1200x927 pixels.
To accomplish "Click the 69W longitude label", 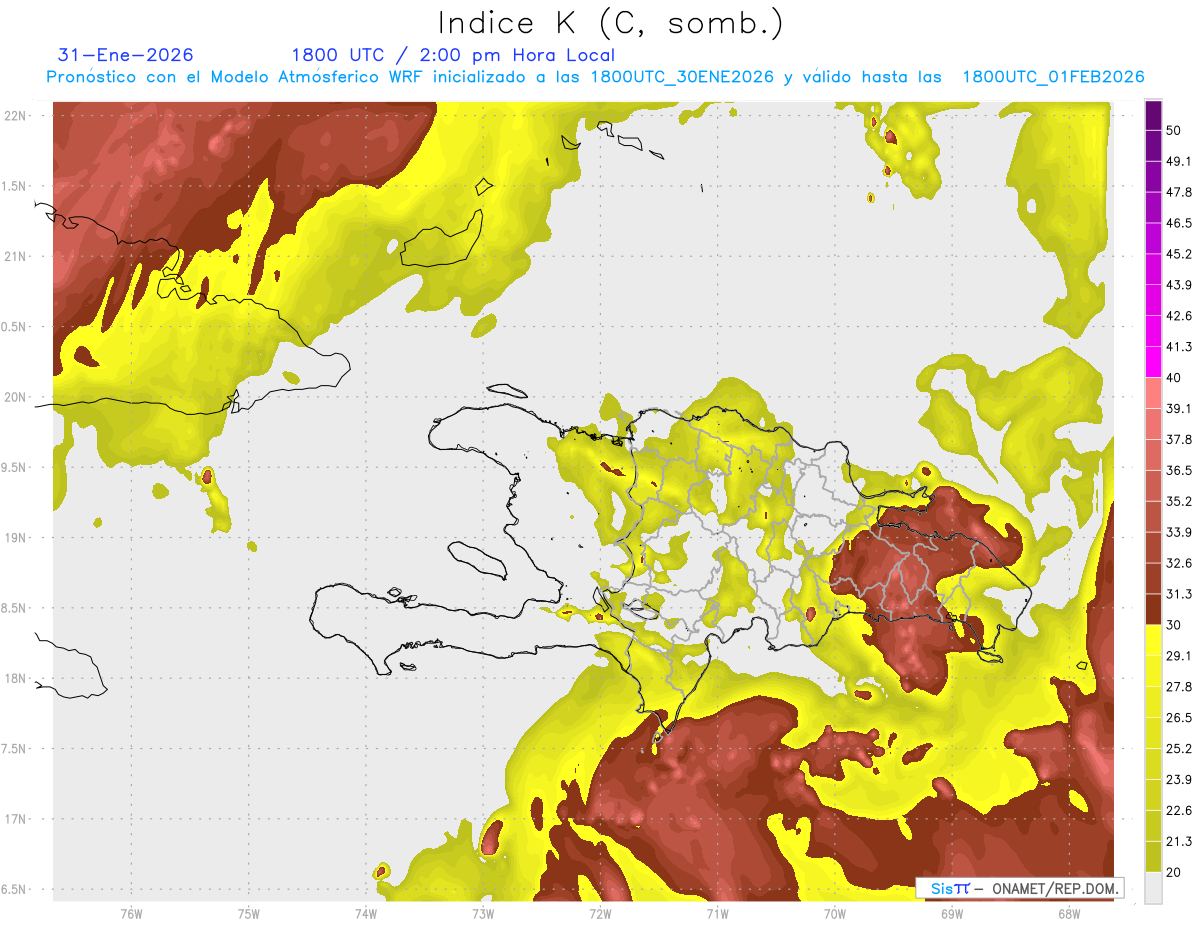I will coord(952,913).
